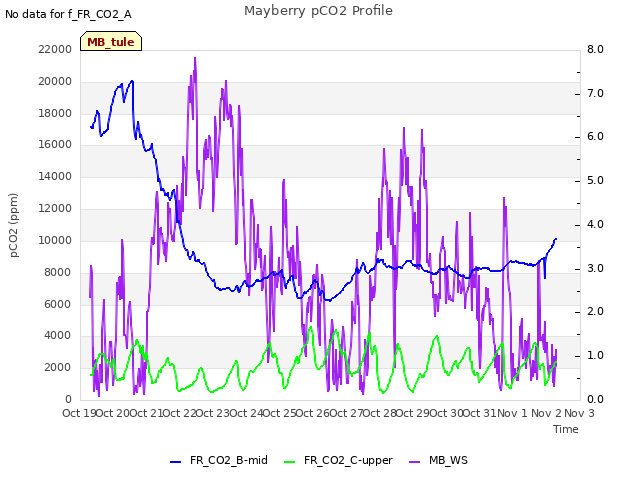Viewport: 640px width, 480px height.
Task: Click the 8000 y-axis tick label
Action: 58,272
